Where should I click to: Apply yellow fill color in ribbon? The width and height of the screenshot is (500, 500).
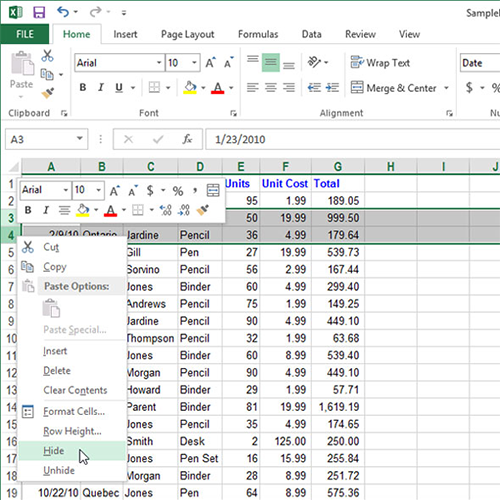point(190,88)
